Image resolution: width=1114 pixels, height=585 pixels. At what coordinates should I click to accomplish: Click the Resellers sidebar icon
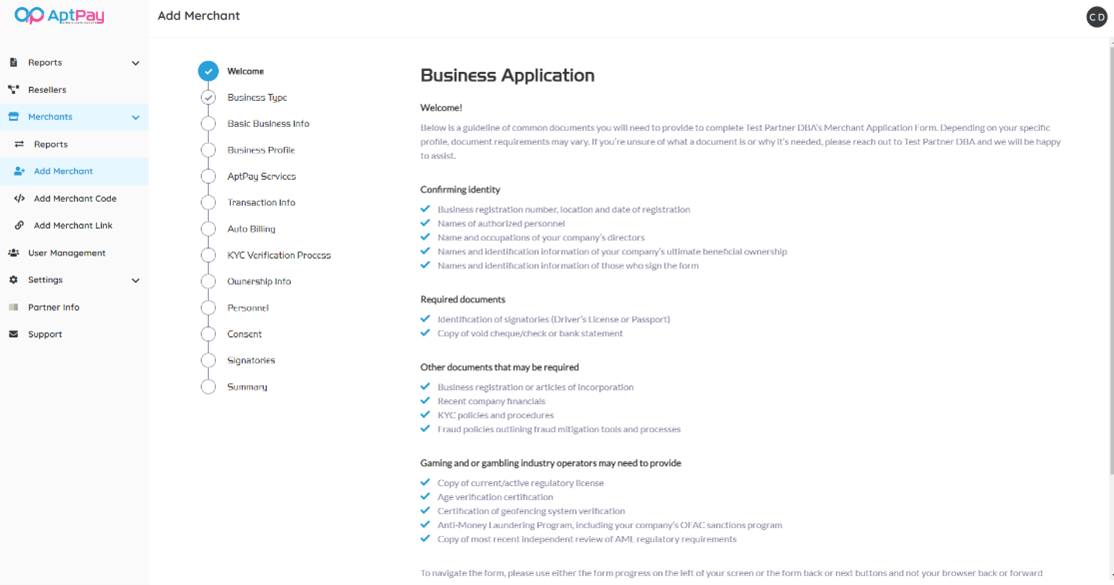click(x=14, y=90)
